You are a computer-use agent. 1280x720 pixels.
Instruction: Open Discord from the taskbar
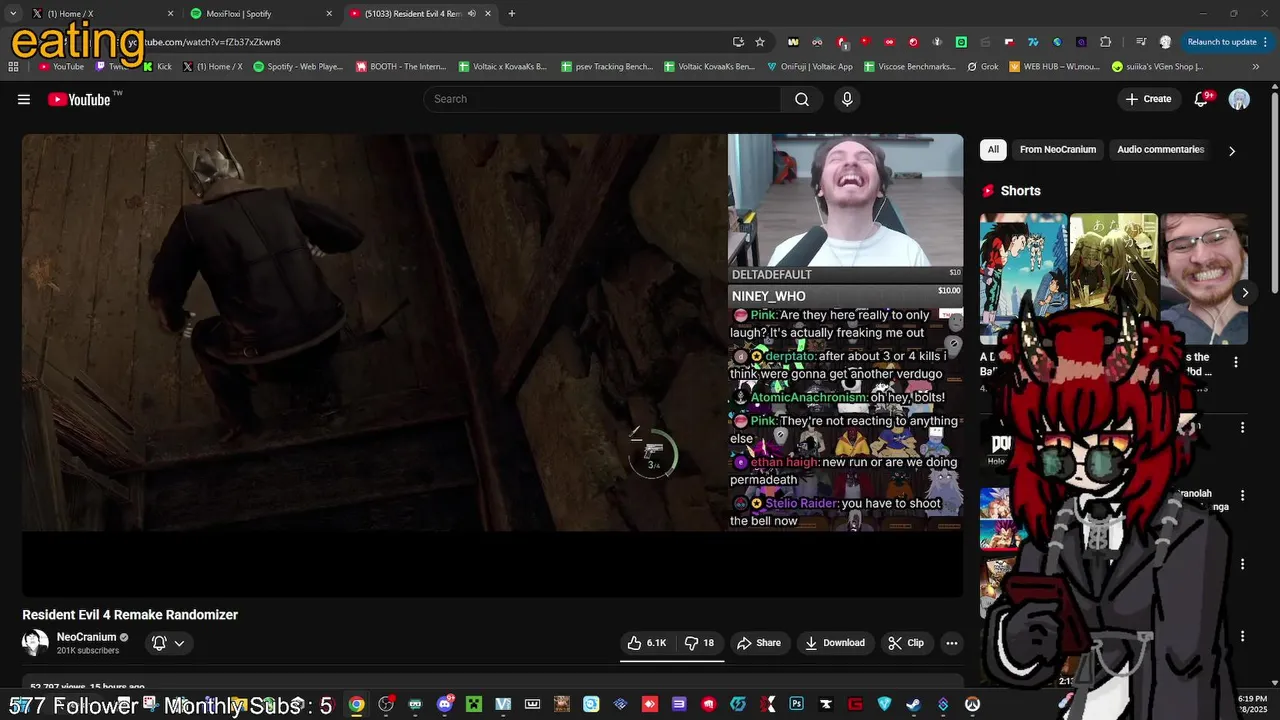coord(444,705)
